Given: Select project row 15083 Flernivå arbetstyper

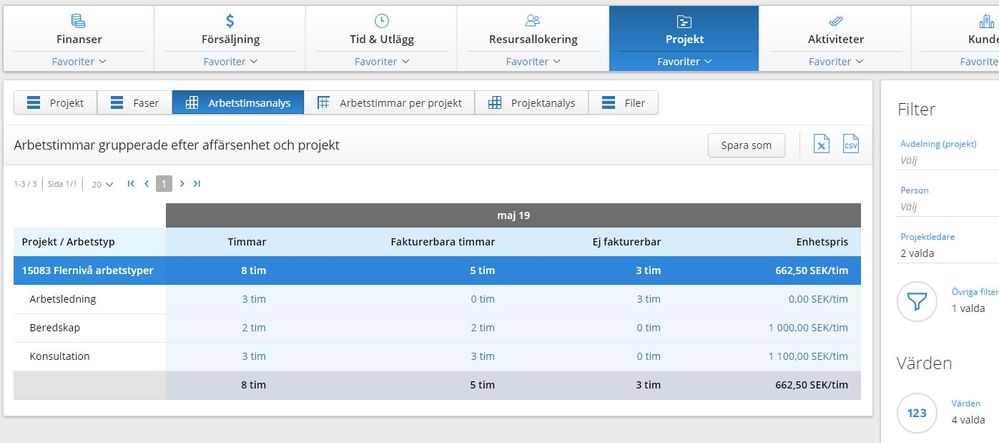Looking at the screenshot, I should click(88, 270).
